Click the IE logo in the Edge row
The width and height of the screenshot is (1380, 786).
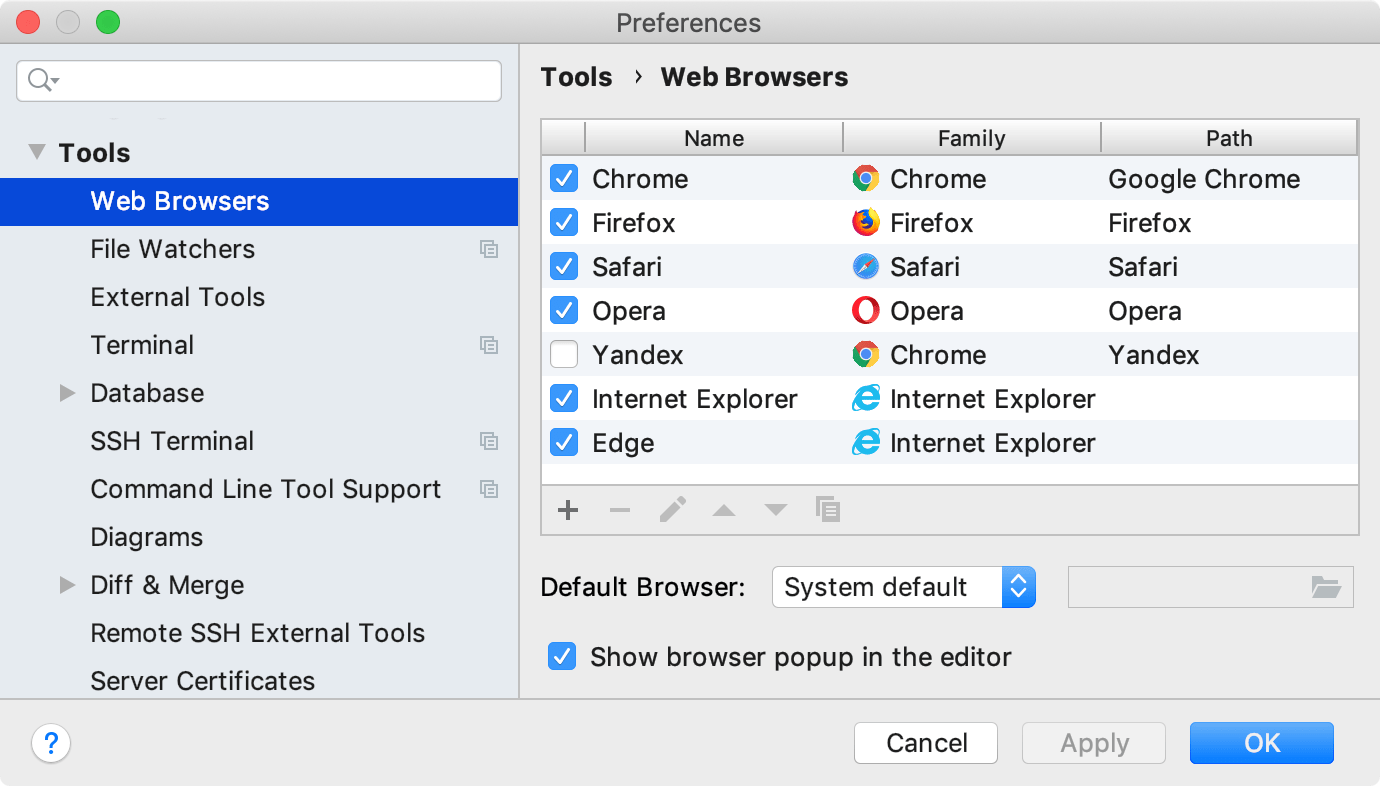865,443
